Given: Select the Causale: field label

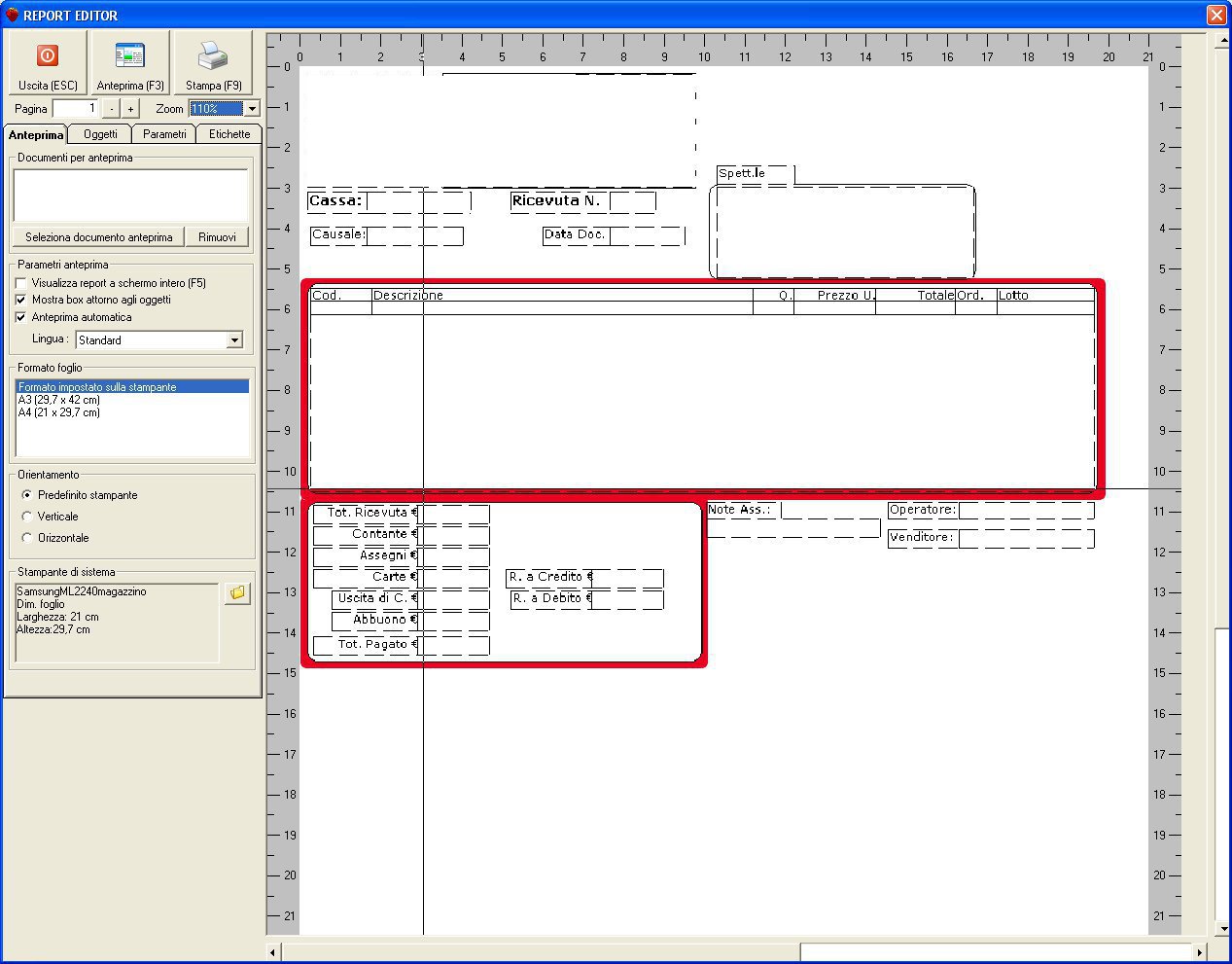Looking at the screenshot, I should click(338, 235).
